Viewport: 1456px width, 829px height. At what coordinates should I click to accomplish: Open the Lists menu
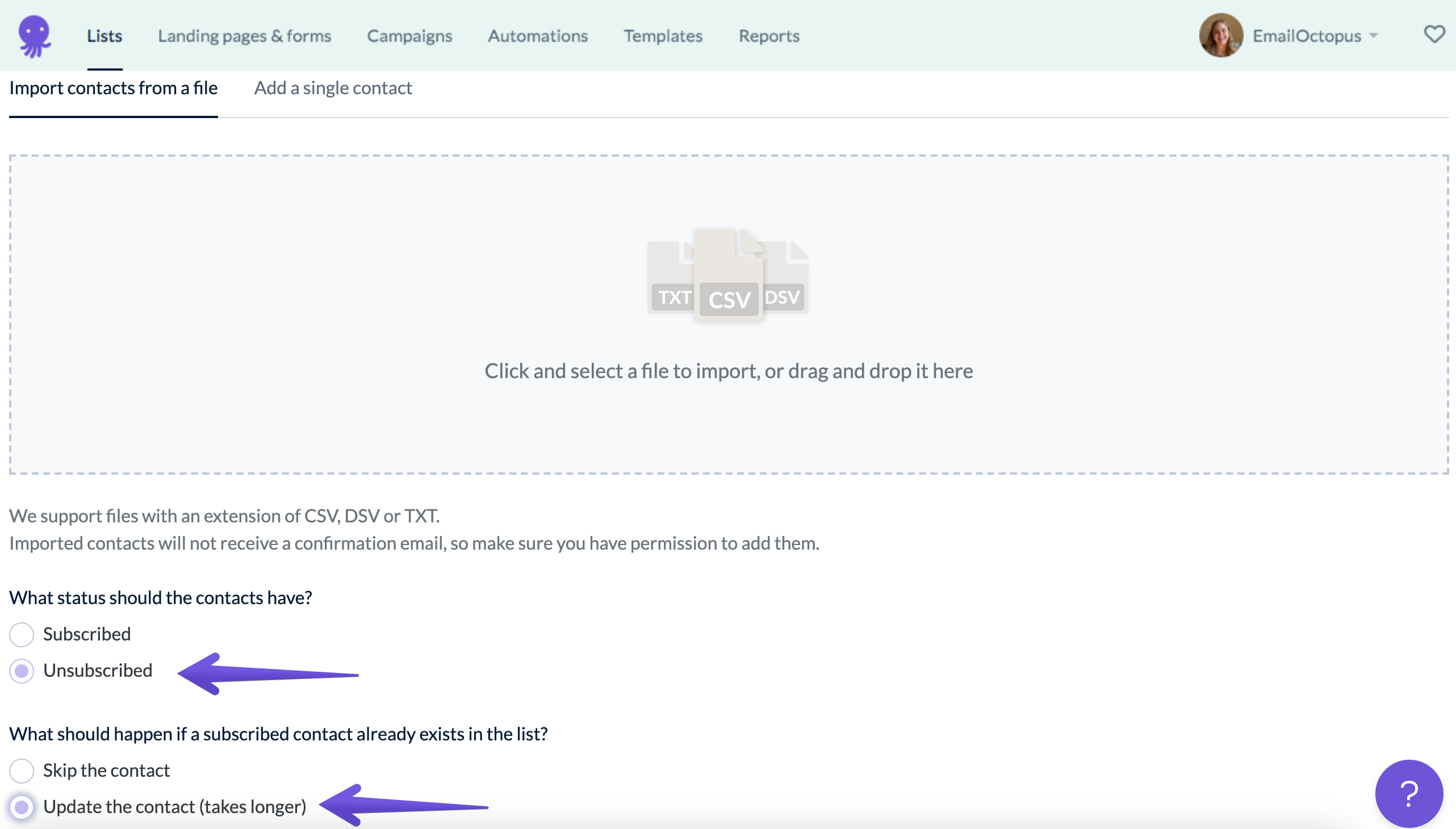click(105, 36)
